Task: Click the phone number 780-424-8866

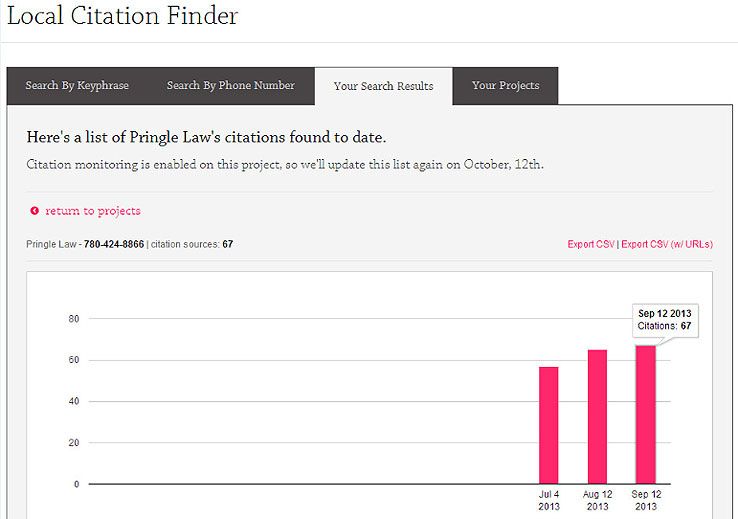Action: [114, 244]
